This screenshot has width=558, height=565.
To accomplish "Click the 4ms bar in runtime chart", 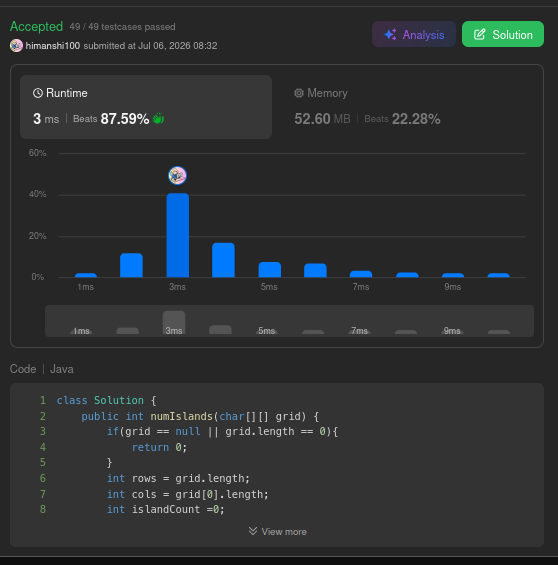I will (x=223, y=260).
